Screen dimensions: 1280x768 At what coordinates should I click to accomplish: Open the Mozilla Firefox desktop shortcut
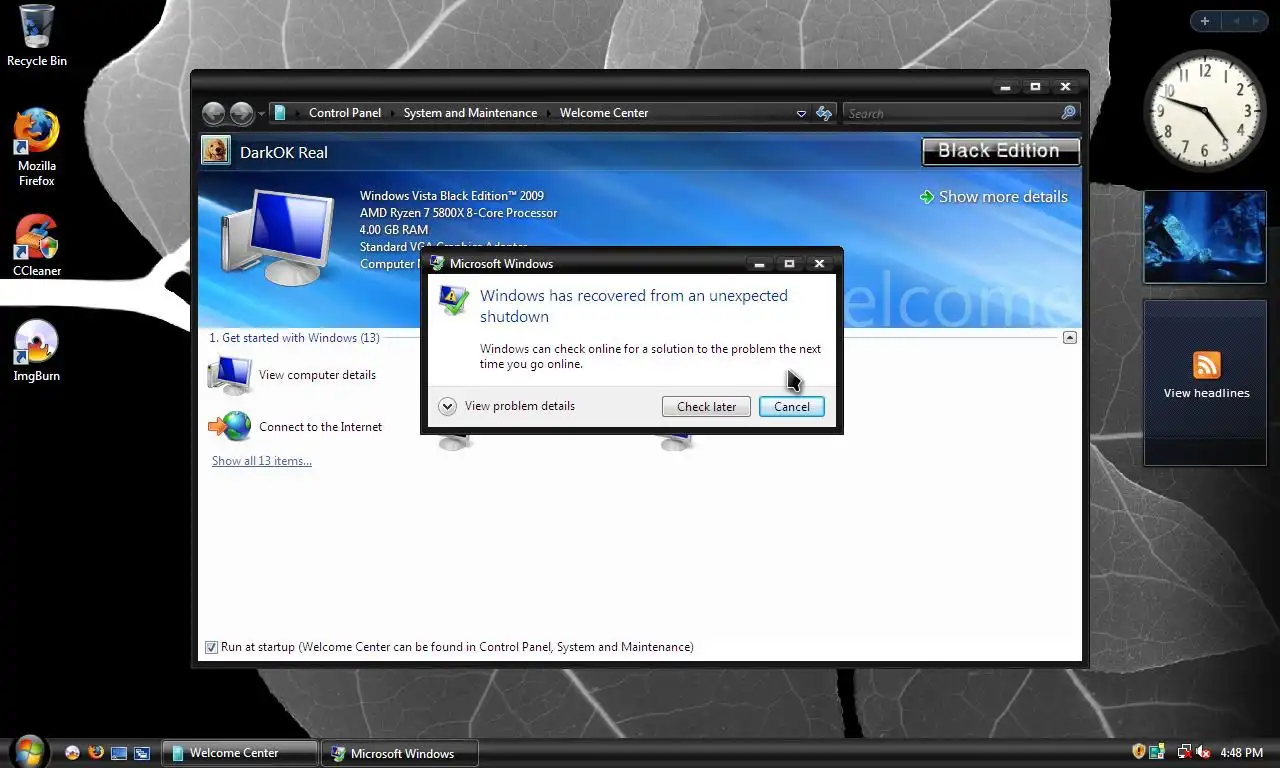[x=36, y=148]
